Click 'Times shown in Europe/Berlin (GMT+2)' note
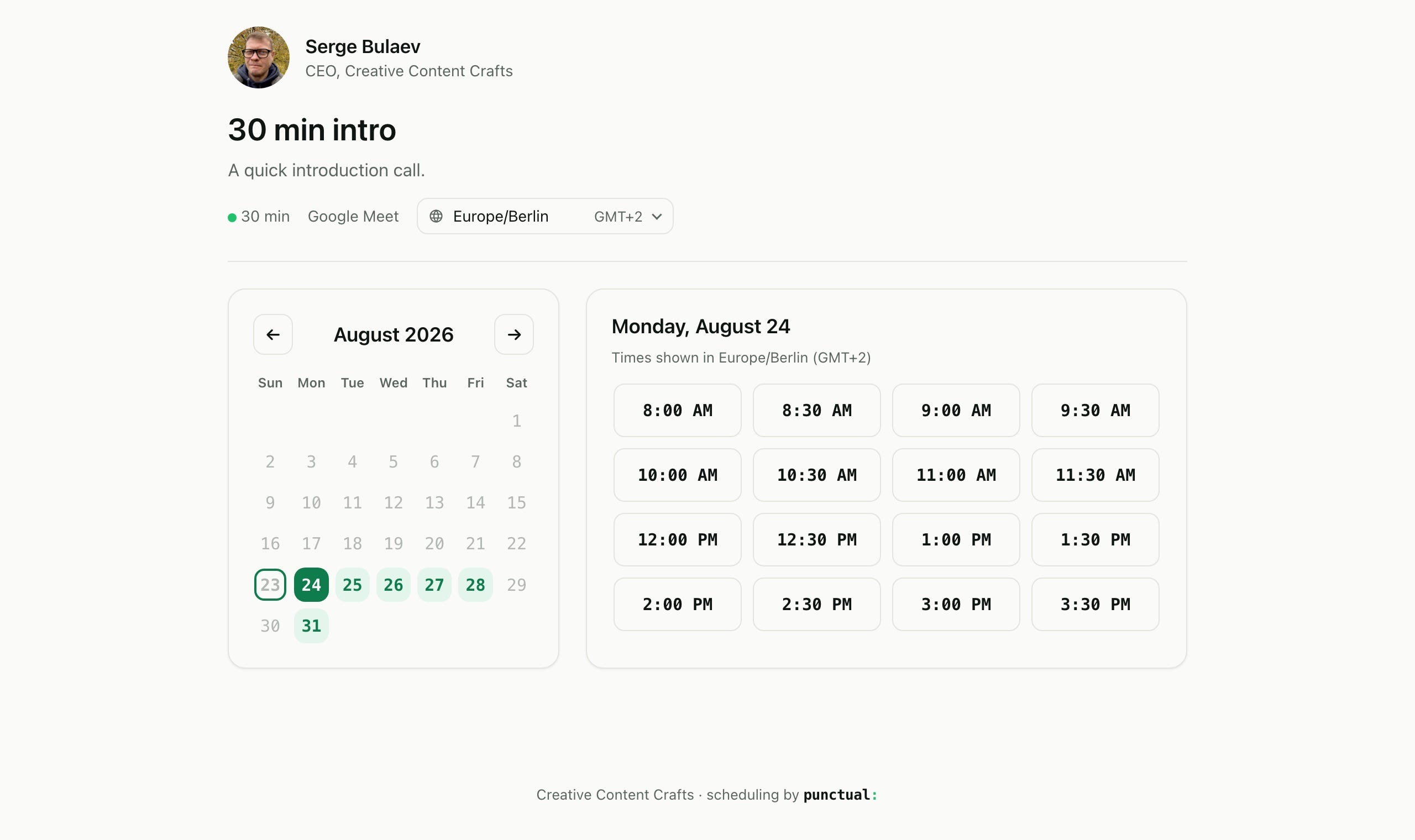The image size is (1415, 840). pos(741,358)
